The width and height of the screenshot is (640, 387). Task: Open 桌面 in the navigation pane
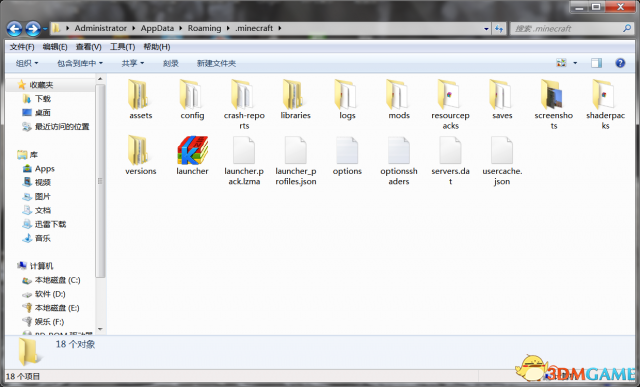click(42, 113)
